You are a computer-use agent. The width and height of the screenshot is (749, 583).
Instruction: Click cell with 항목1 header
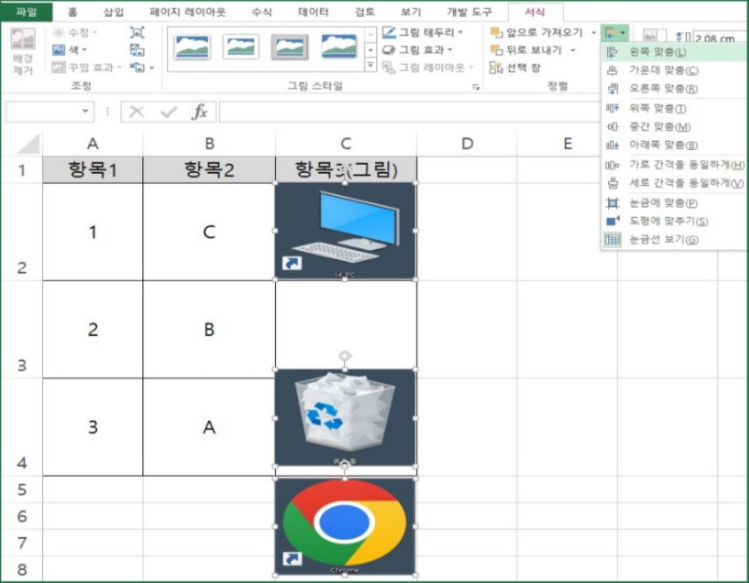(93, 170)
